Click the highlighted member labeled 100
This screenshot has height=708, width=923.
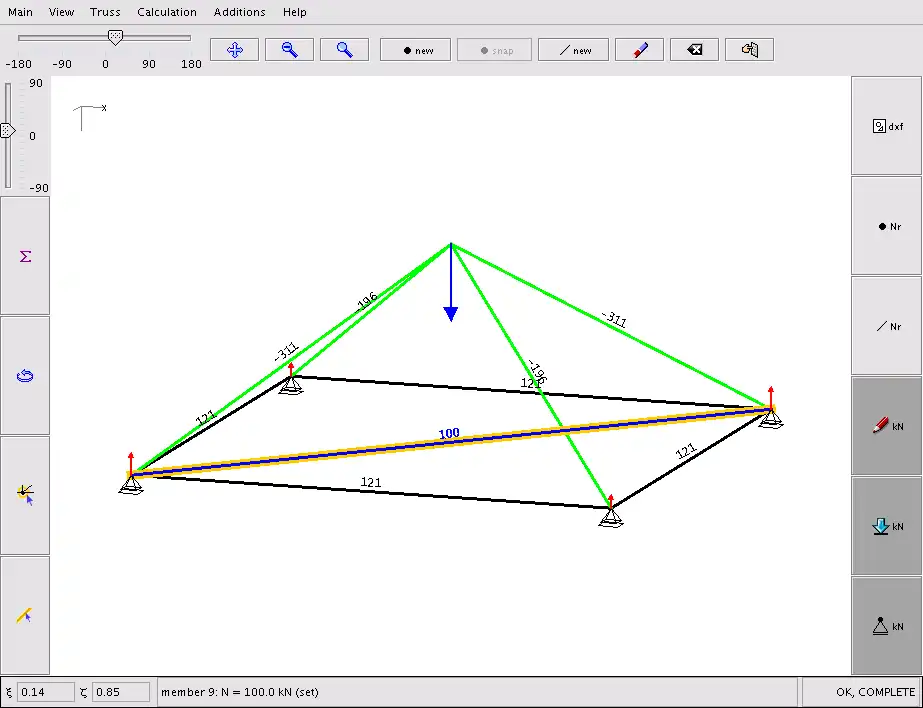[450, 441]
